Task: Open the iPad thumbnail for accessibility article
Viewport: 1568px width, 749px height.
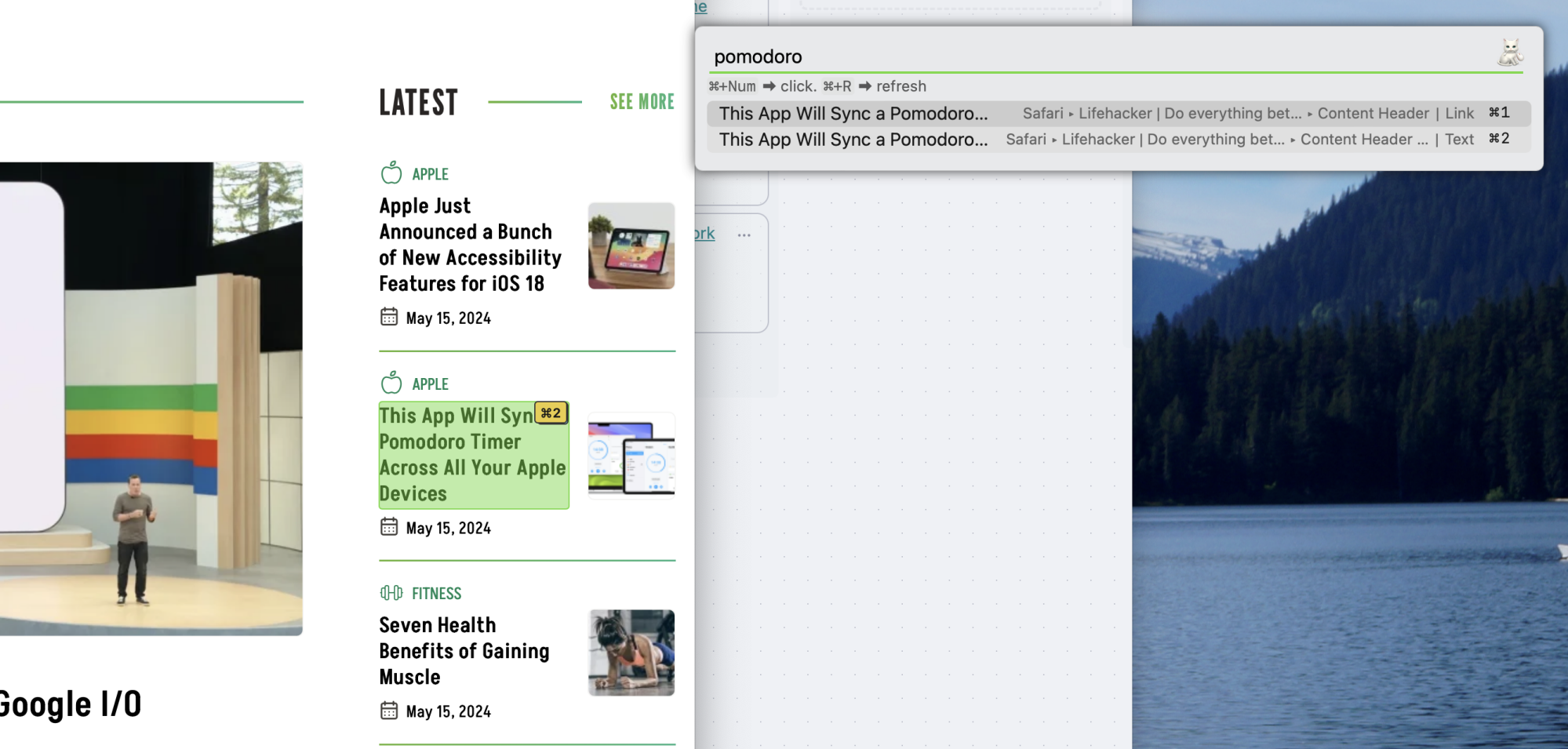Action: coord(631,245)
